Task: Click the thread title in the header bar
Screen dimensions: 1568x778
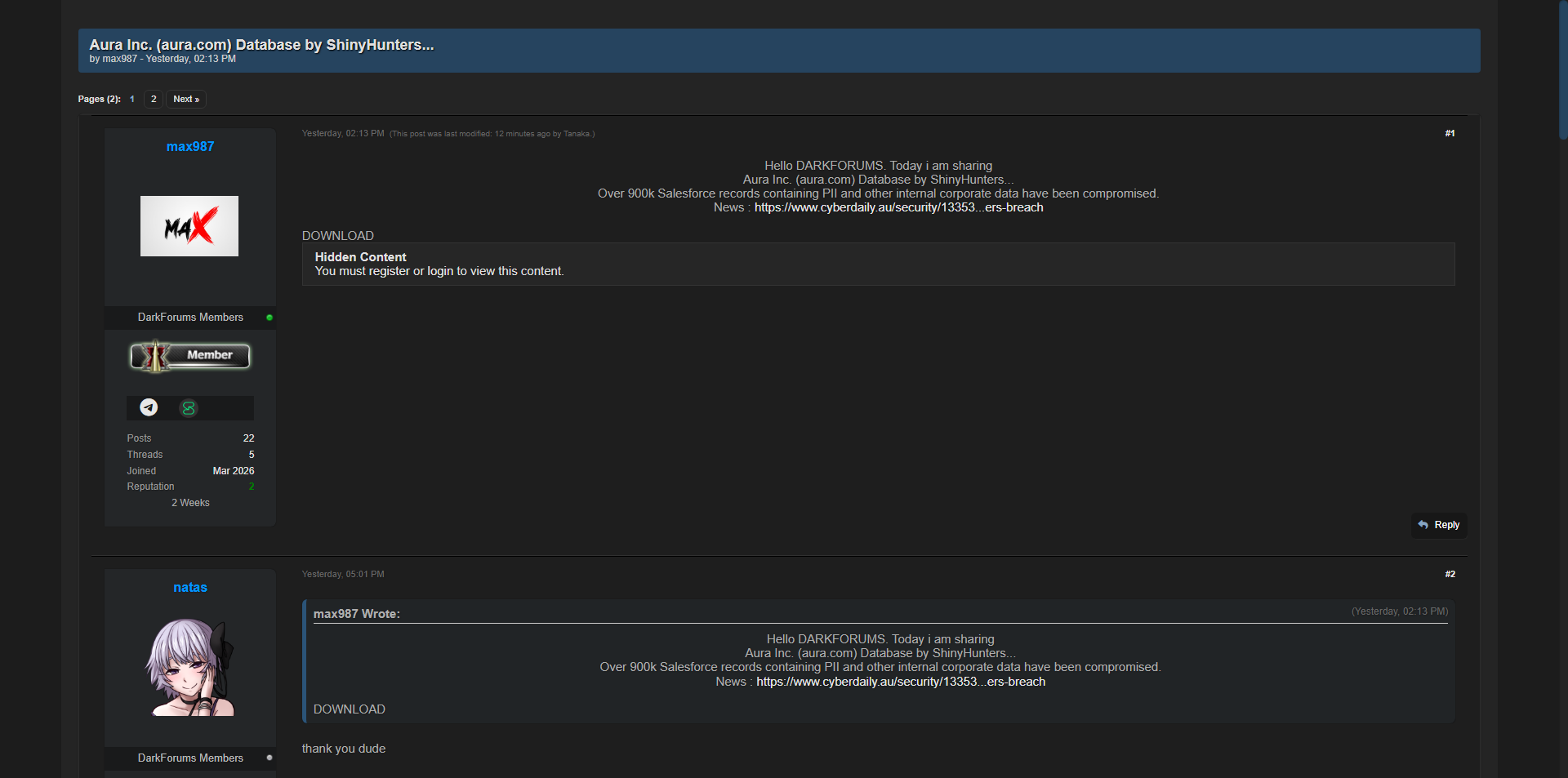Action: click(261, 45)
